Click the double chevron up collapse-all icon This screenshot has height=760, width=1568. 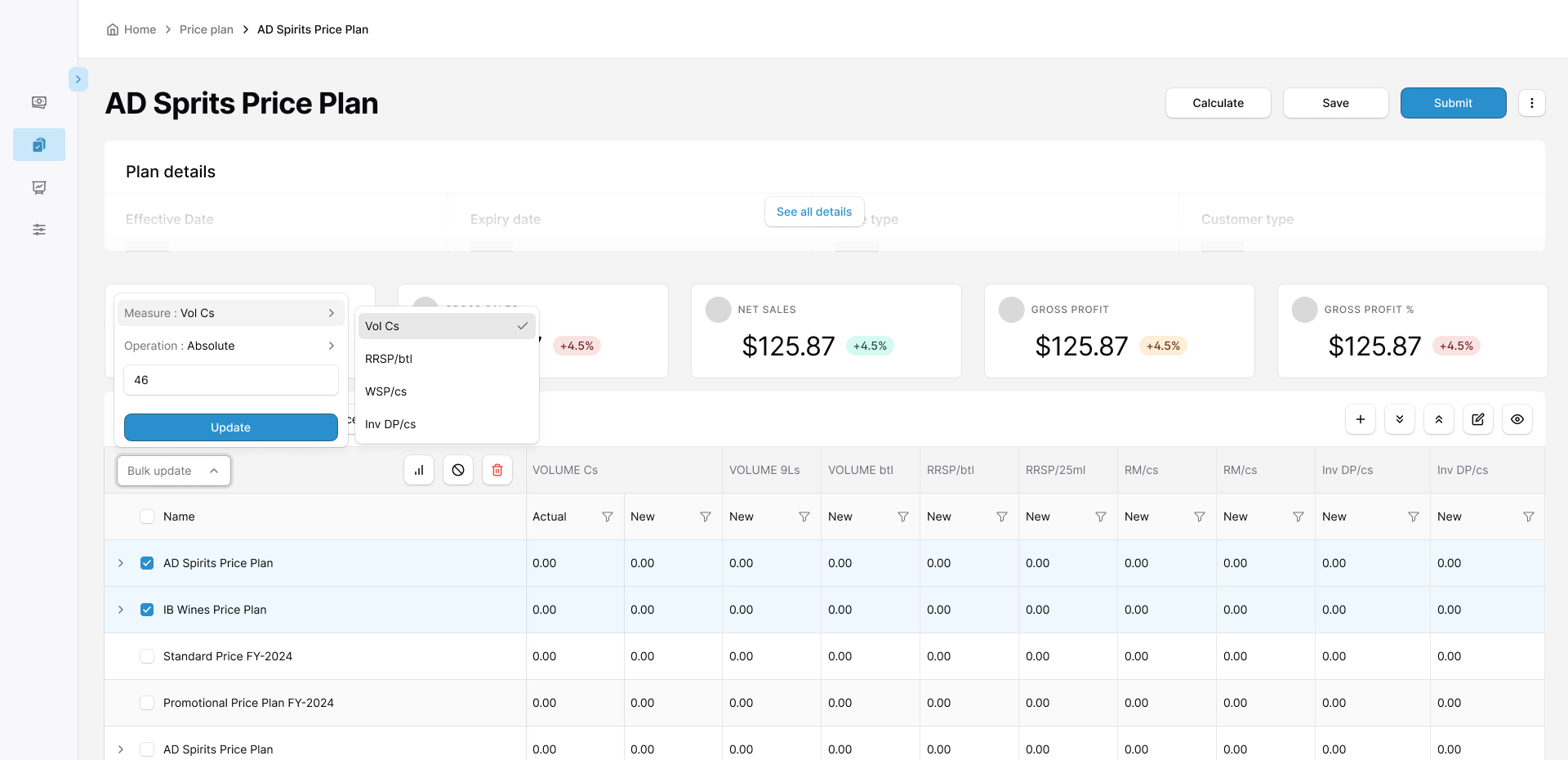[x=1439, y=419]
